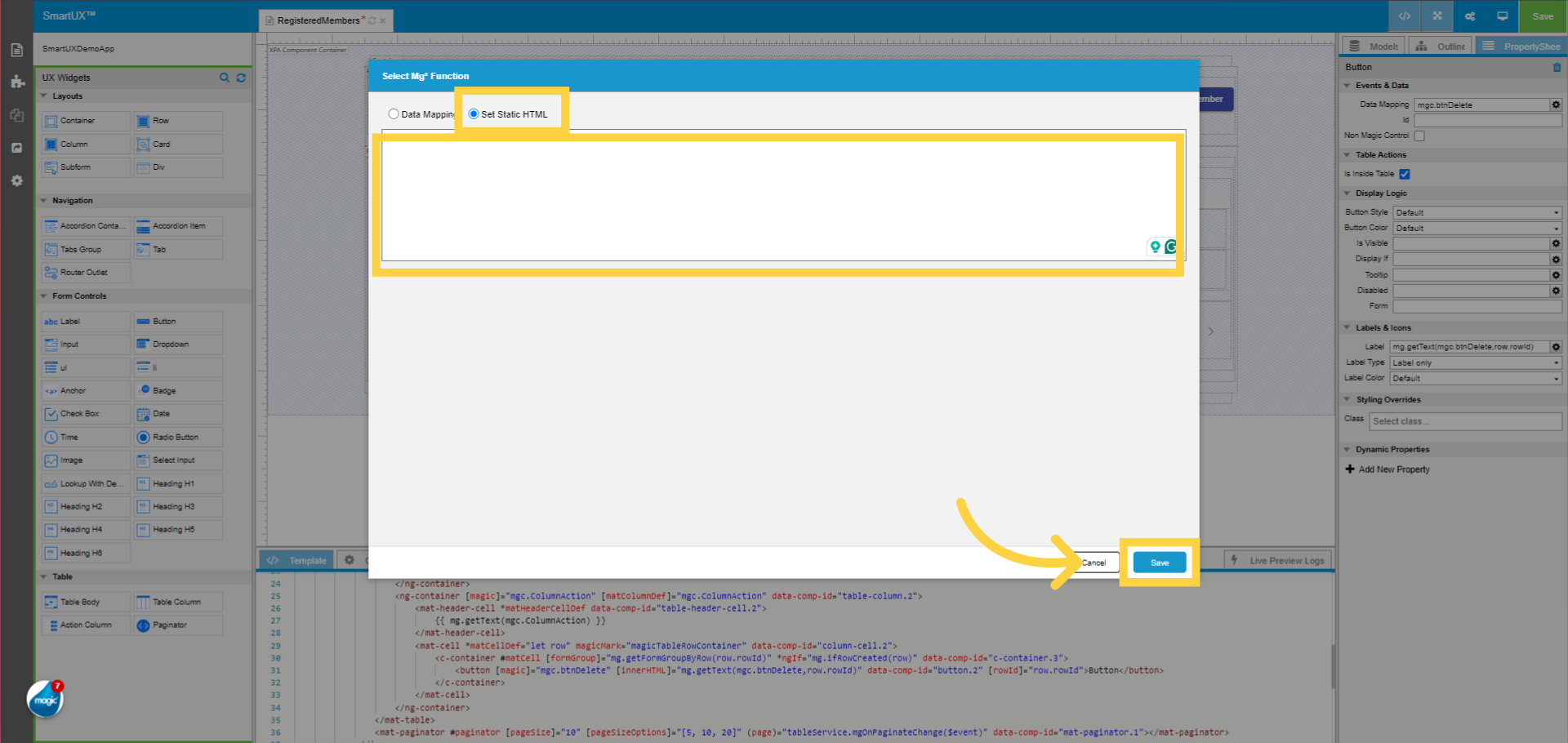Click the green Save button in top bar
Image resolution: width=1568 pixels, height=743 pixels.
click(1543, 16)
